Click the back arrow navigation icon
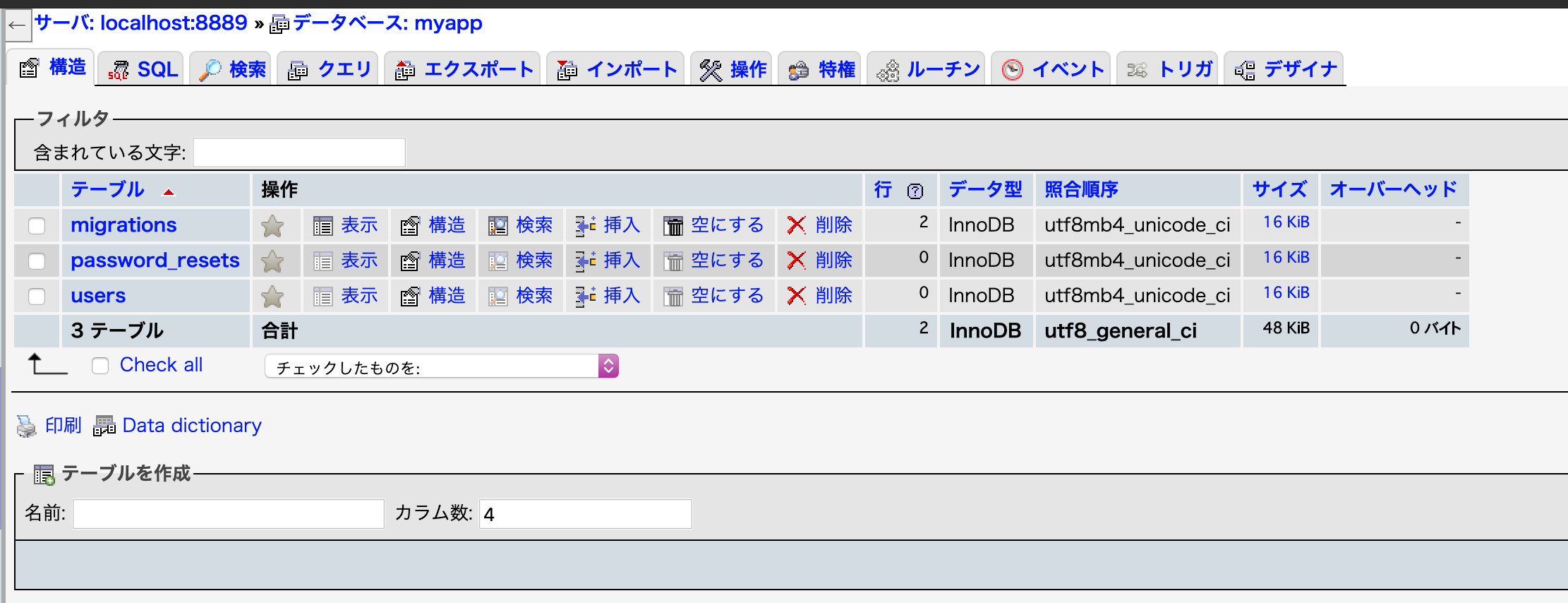 [x=16, y=26]
